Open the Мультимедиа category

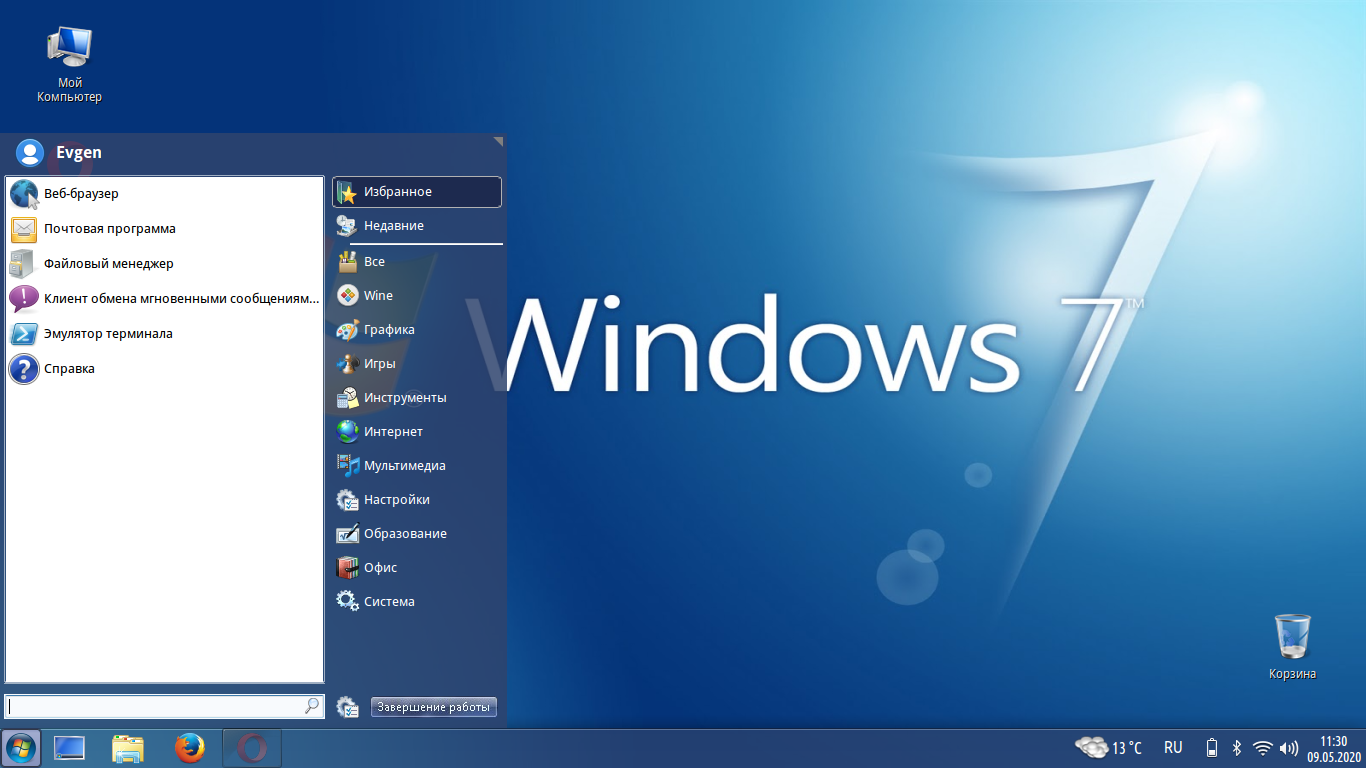[417, 466]
